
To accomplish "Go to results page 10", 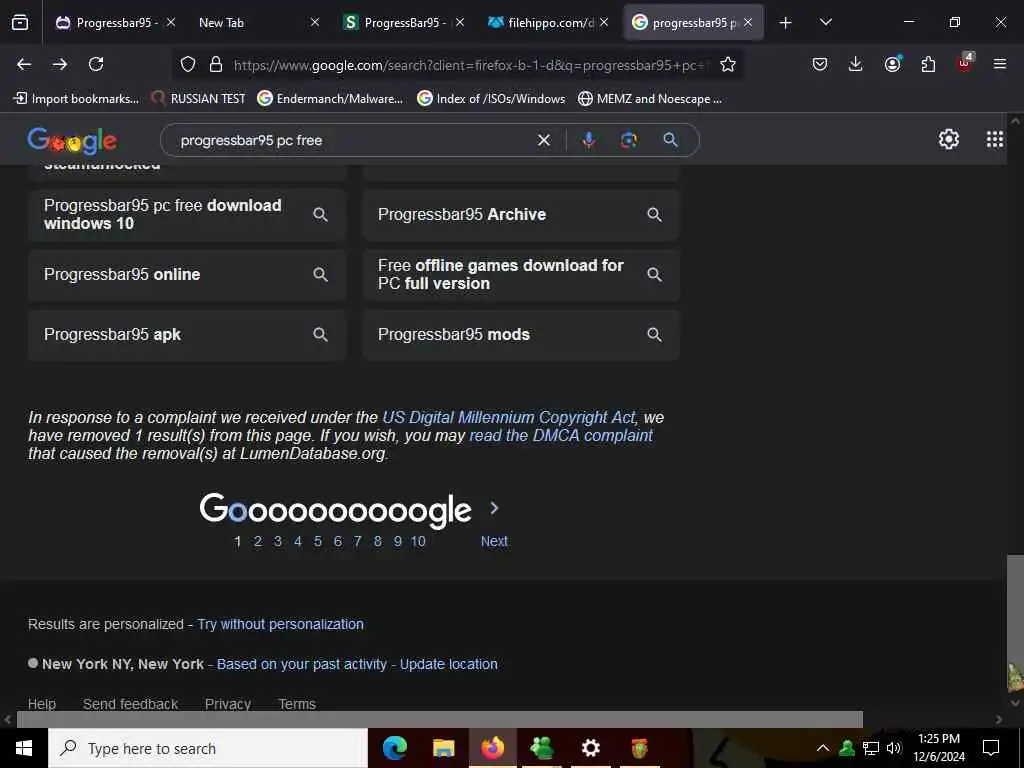I will pyautogui.click(x=418, y=541).
